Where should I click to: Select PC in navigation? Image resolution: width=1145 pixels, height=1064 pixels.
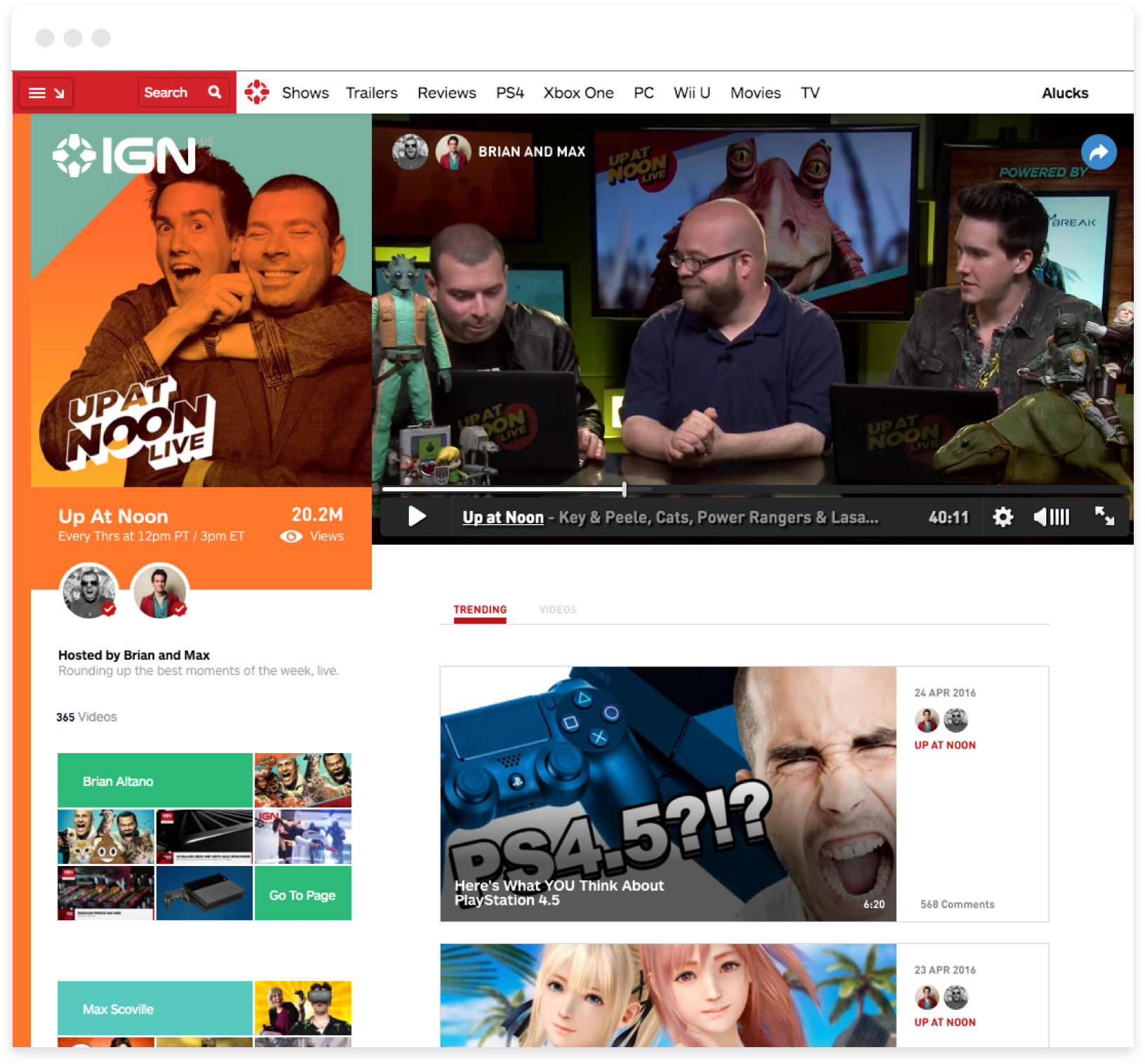643,93
